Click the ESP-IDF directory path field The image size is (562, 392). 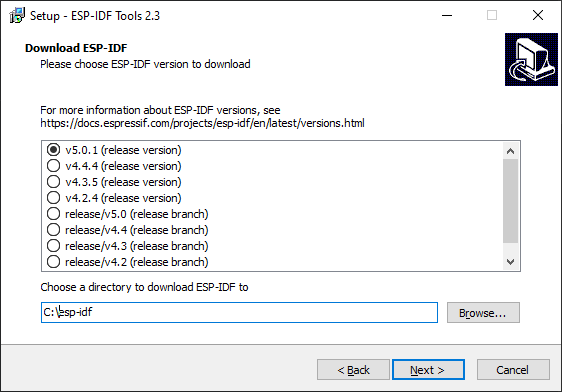tap(239, 312)
